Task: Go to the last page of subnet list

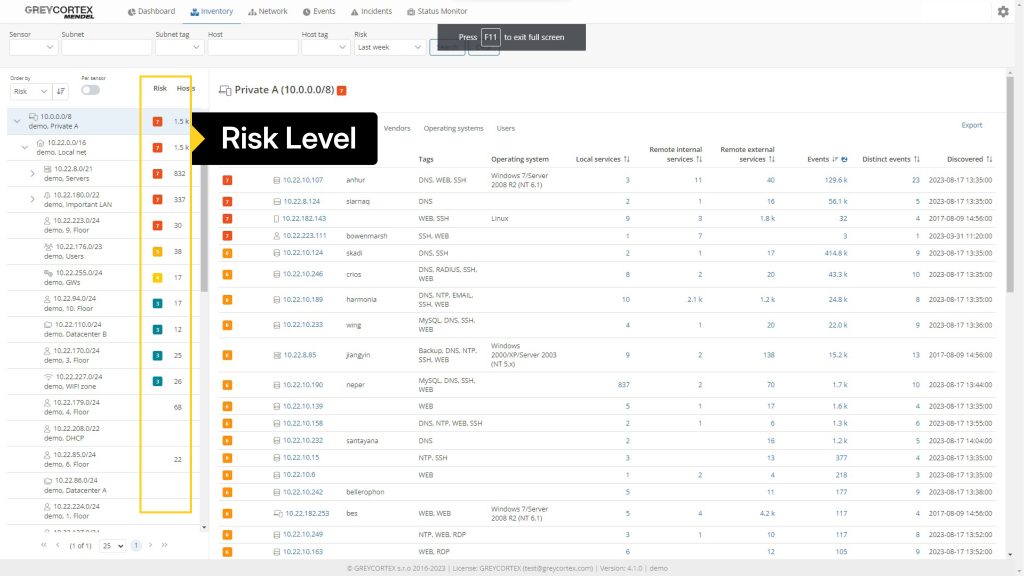Action: pos(164,546)
